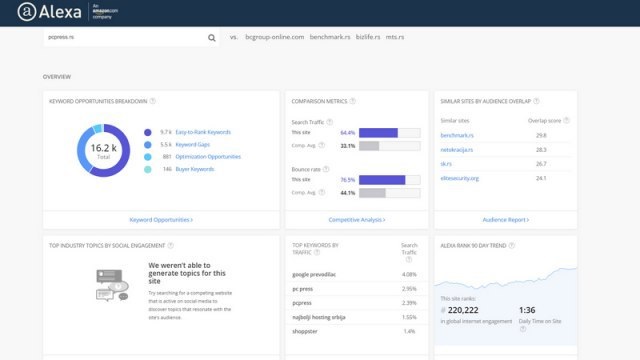Click the chat bubbles illustration
Image resolution: width=640 pixels, height=360 pixels.
(112, 285)
